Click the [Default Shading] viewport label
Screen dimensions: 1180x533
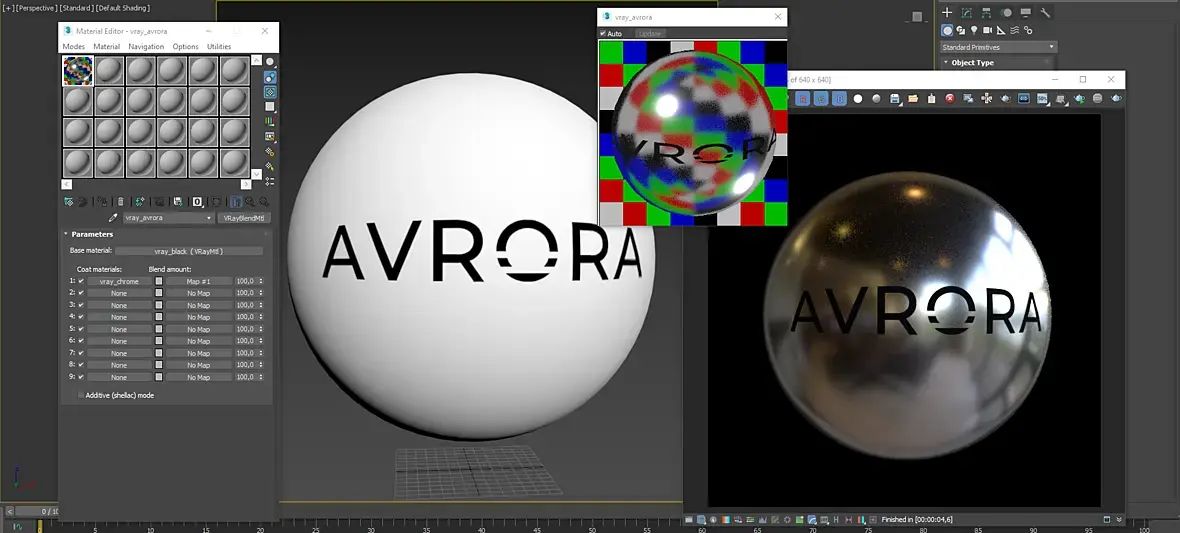(x=123, y=8)
